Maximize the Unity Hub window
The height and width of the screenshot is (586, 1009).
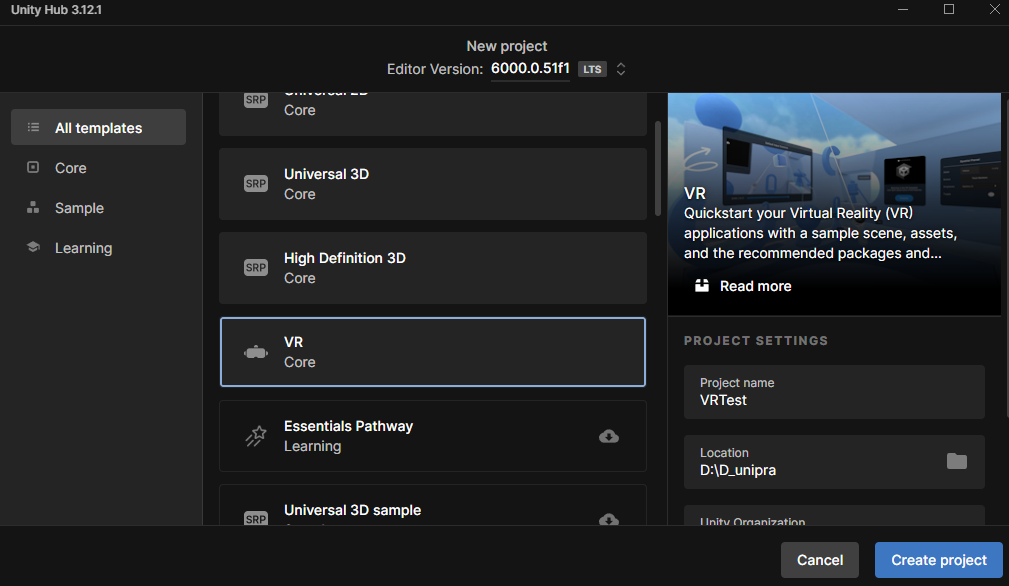(x=949, y=10)
